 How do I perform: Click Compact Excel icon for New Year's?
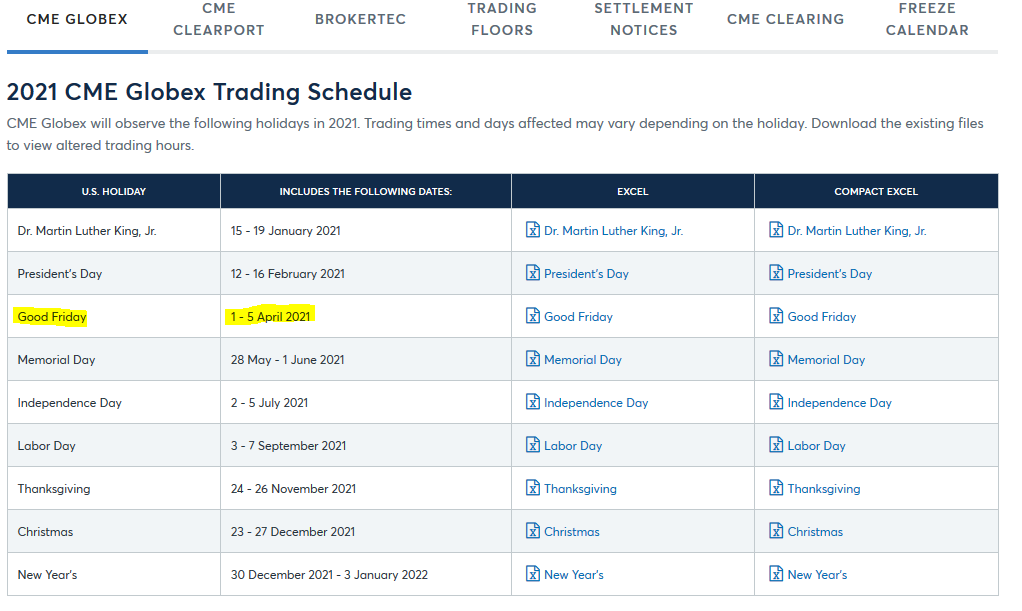(x=776, y=574)
